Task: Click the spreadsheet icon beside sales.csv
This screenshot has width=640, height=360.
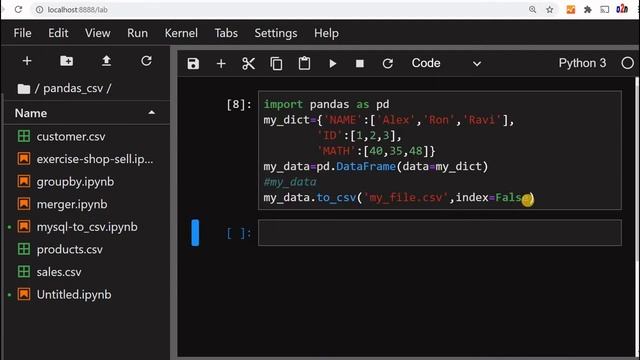Action: pyautogui.click(x=24, y=272)
